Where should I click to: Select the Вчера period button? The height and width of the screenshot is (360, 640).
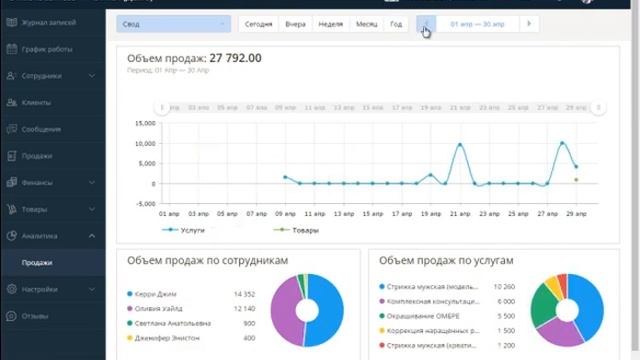pos(296,24)
